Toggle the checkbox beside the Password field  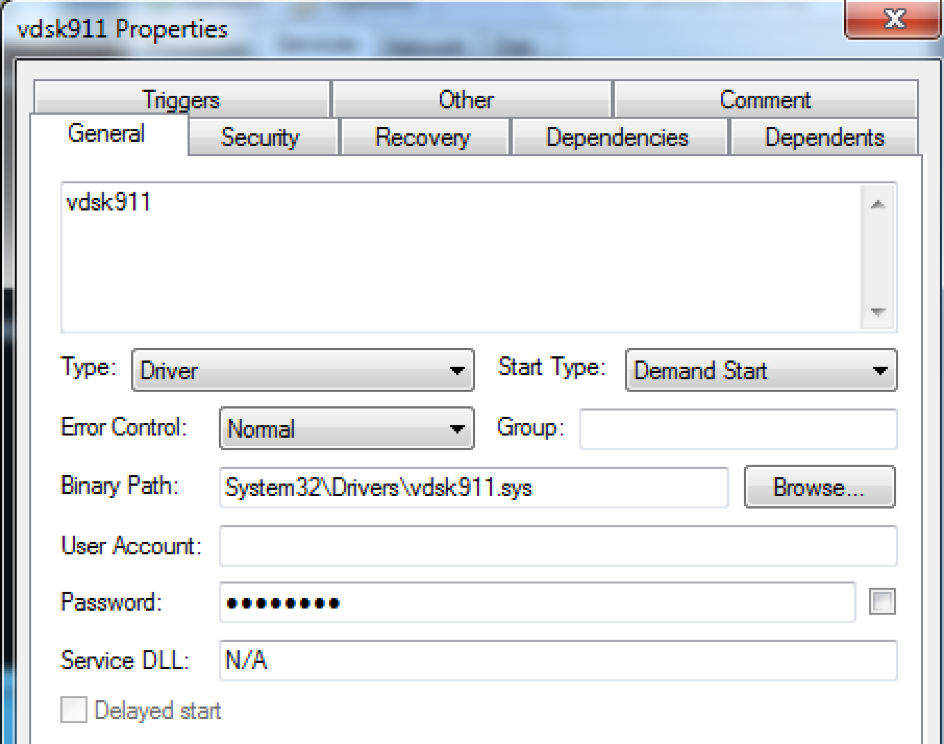coord(883,602)
